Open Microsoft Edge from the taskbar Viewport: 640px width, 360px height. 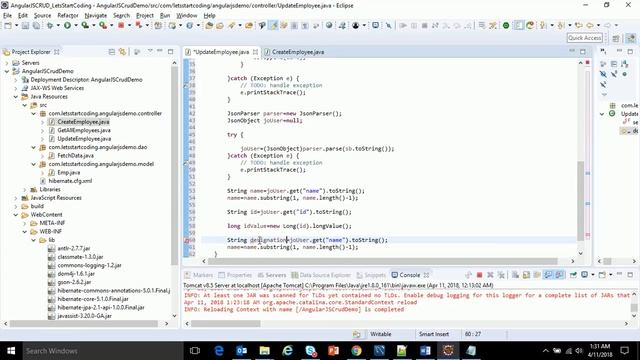point(219,351)
